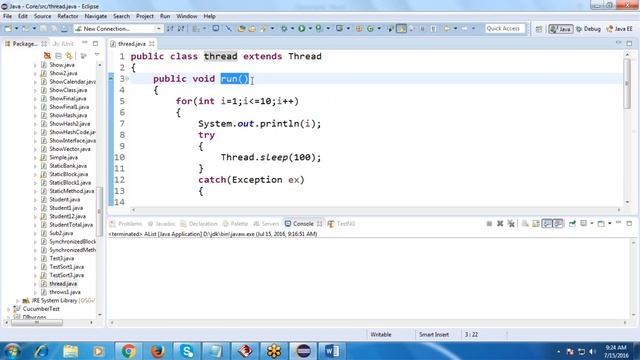The image size is (640, 360).
Task: Expand the CucumberTest project
Action: [8, 309]
